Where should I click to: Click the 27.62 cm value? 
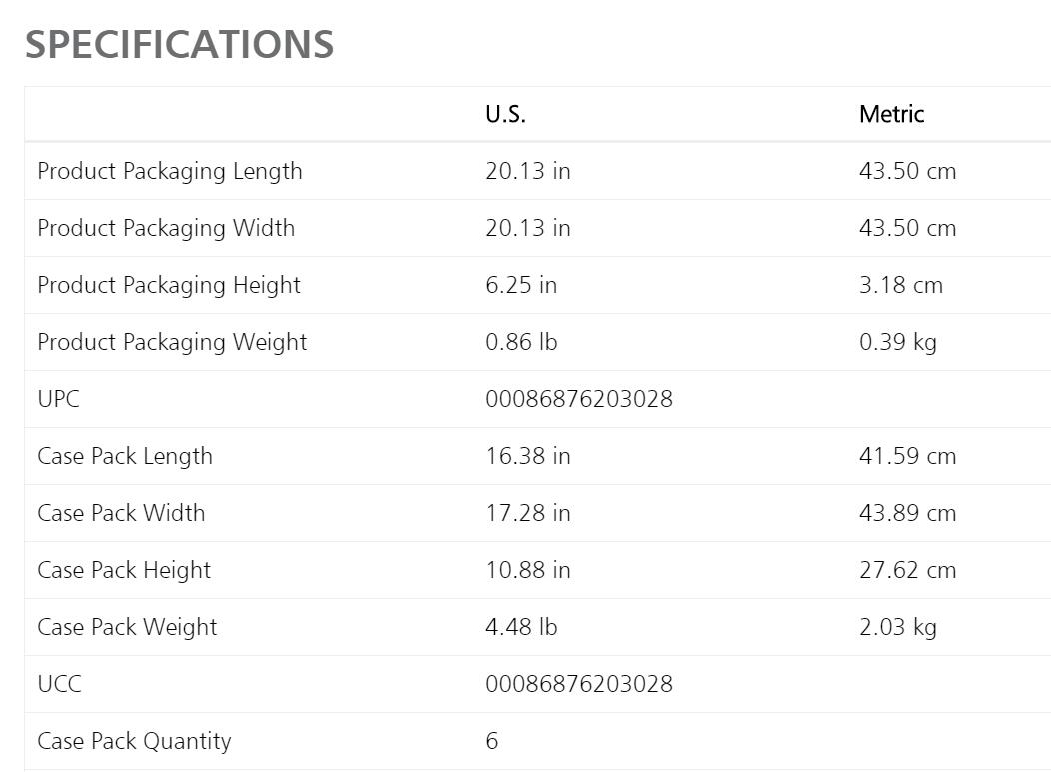tap(908, 570)
